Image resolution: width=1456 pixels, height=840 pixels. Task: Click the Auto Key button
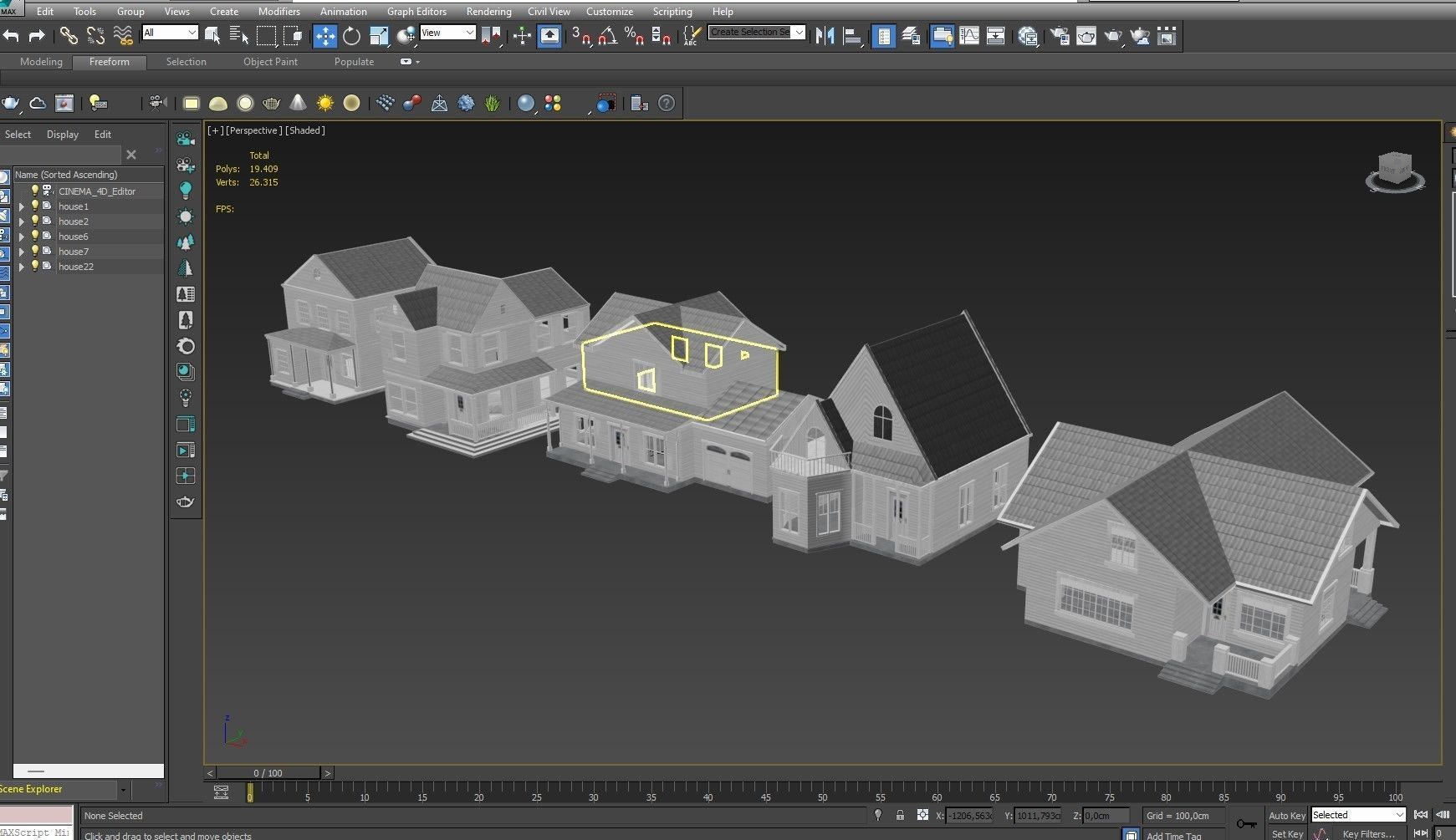1286,815
